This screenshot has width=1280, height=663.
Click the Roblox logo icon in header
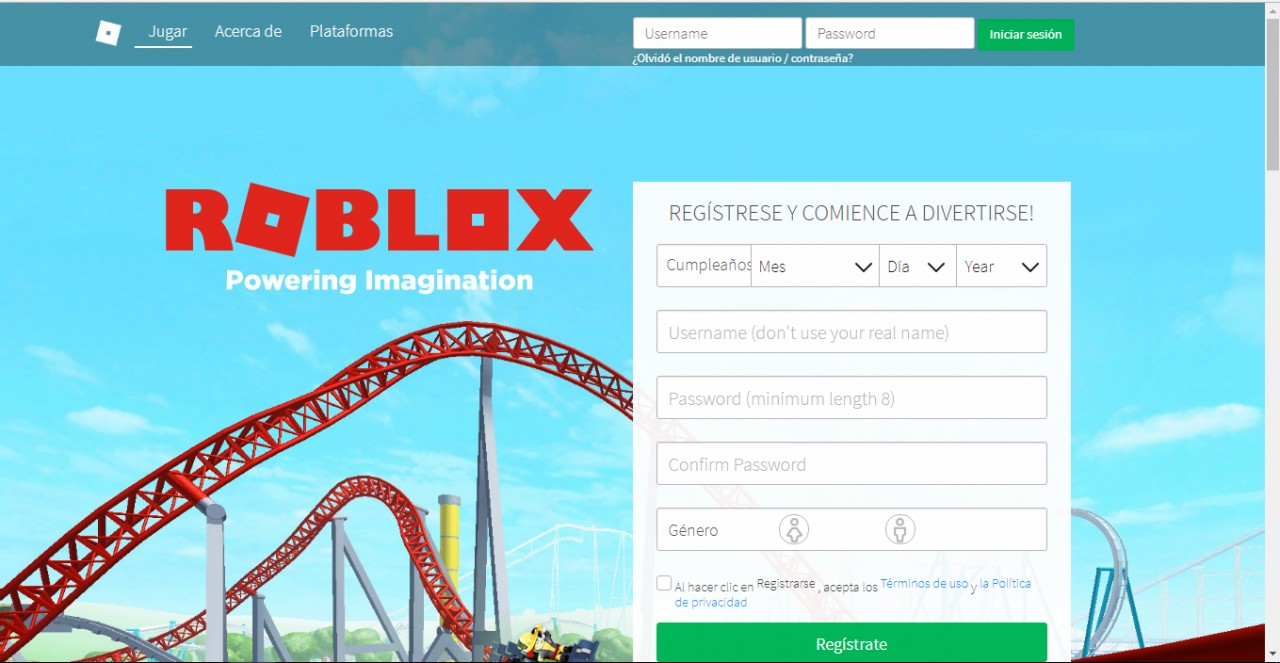tap(108, 33)
